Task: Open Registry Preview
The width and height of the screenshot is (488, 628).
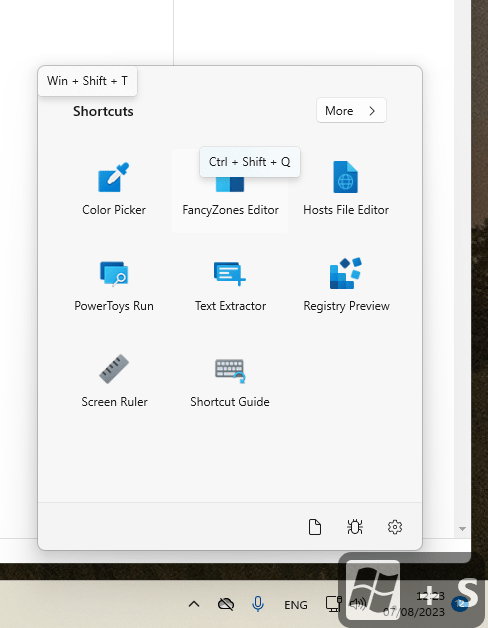Action: click(x=346, y=287)
